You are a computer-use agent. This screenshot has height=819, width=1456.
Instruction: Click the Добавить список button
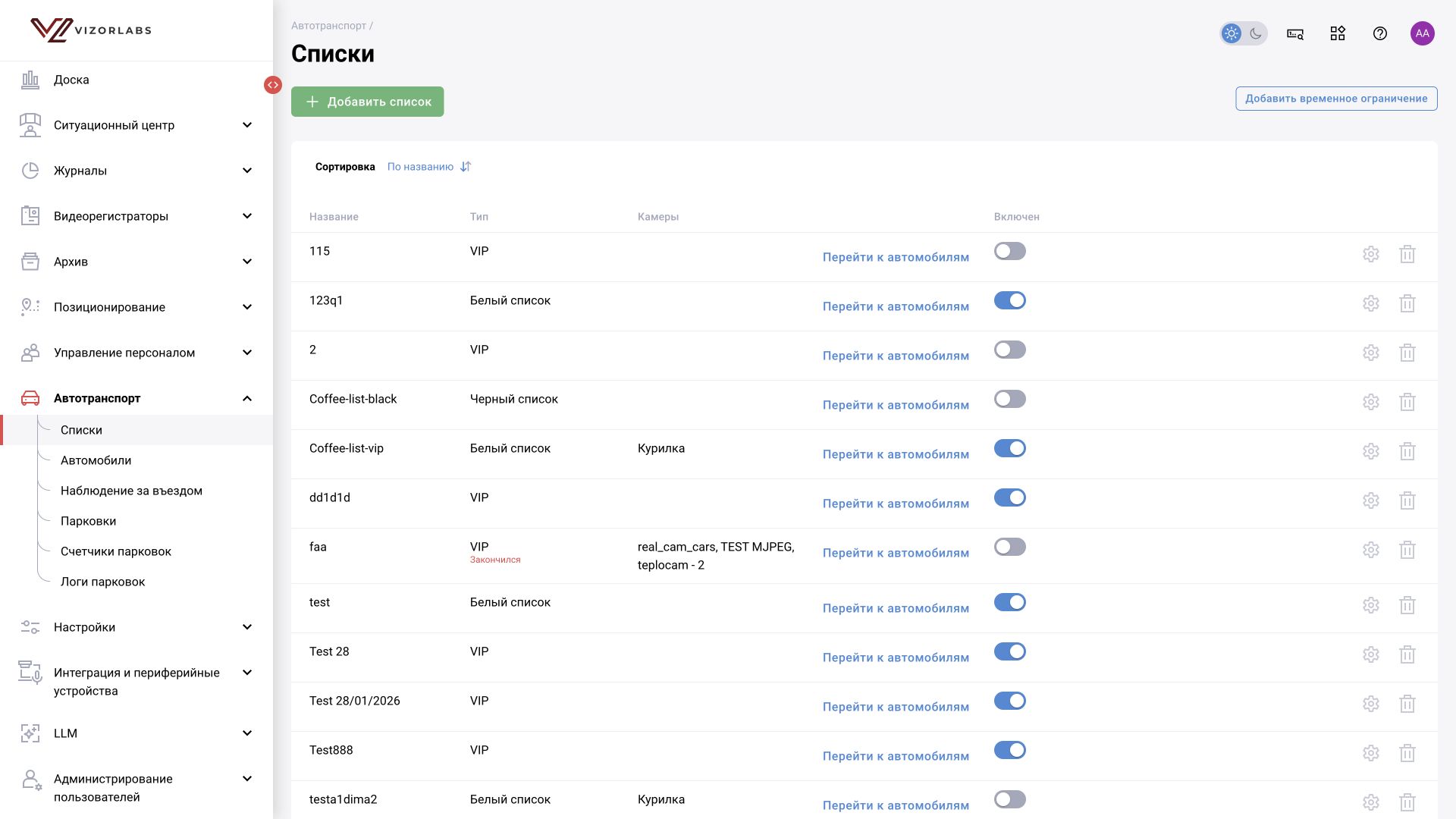pos(368,102)
